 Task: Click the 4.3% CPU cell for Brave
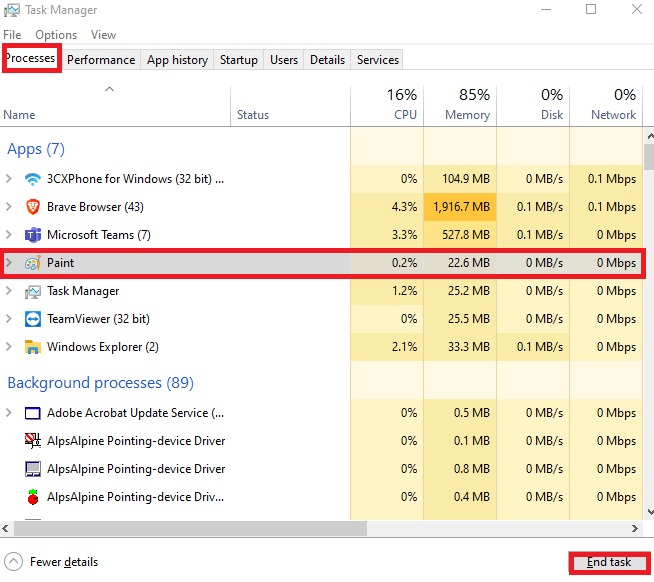(387, 207)
